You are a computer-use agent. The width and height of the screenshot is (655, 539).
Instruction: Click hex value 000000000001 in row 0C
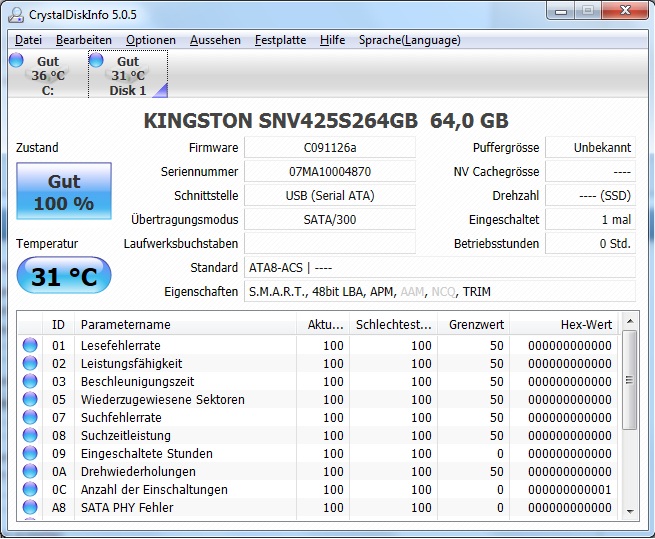(x=569, y=489)
